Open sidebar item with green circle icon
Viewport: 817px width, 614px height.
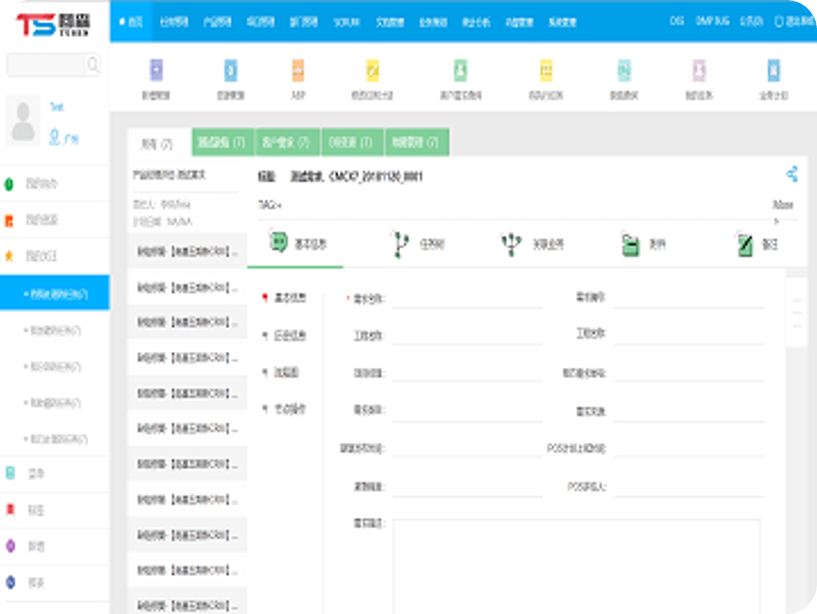coord(54,183)
